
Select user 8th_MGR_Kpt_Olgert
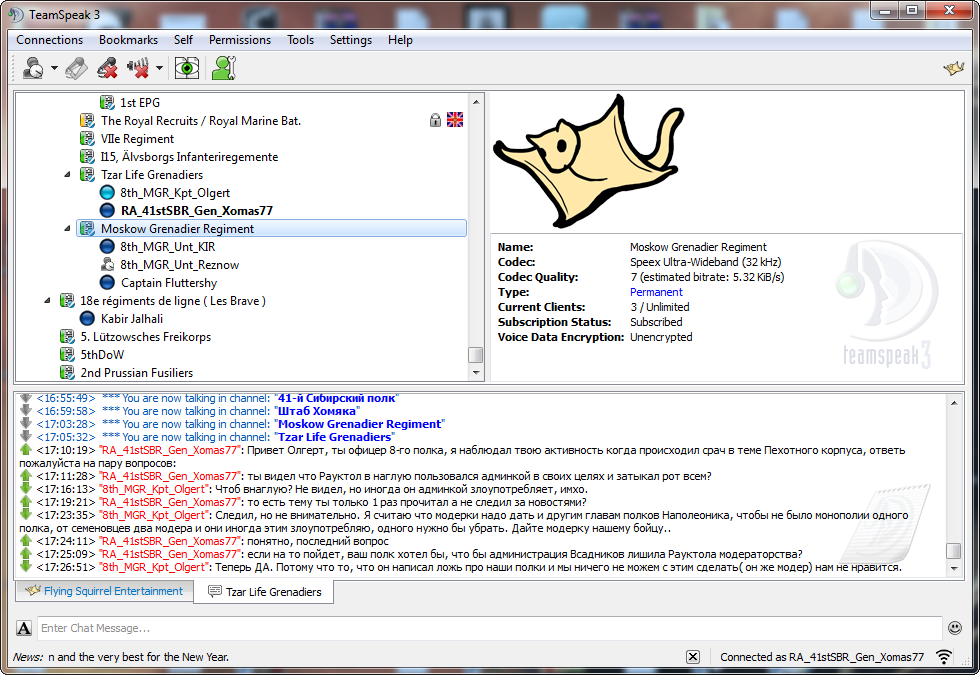pyautogui.click(x=175, y=193)
